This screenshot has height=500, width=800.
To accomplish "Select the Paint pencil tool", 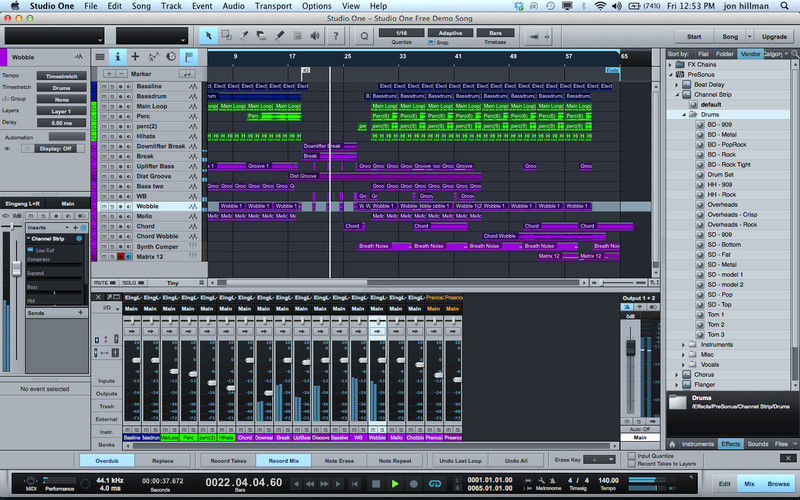I will click(x=280, y=36).
